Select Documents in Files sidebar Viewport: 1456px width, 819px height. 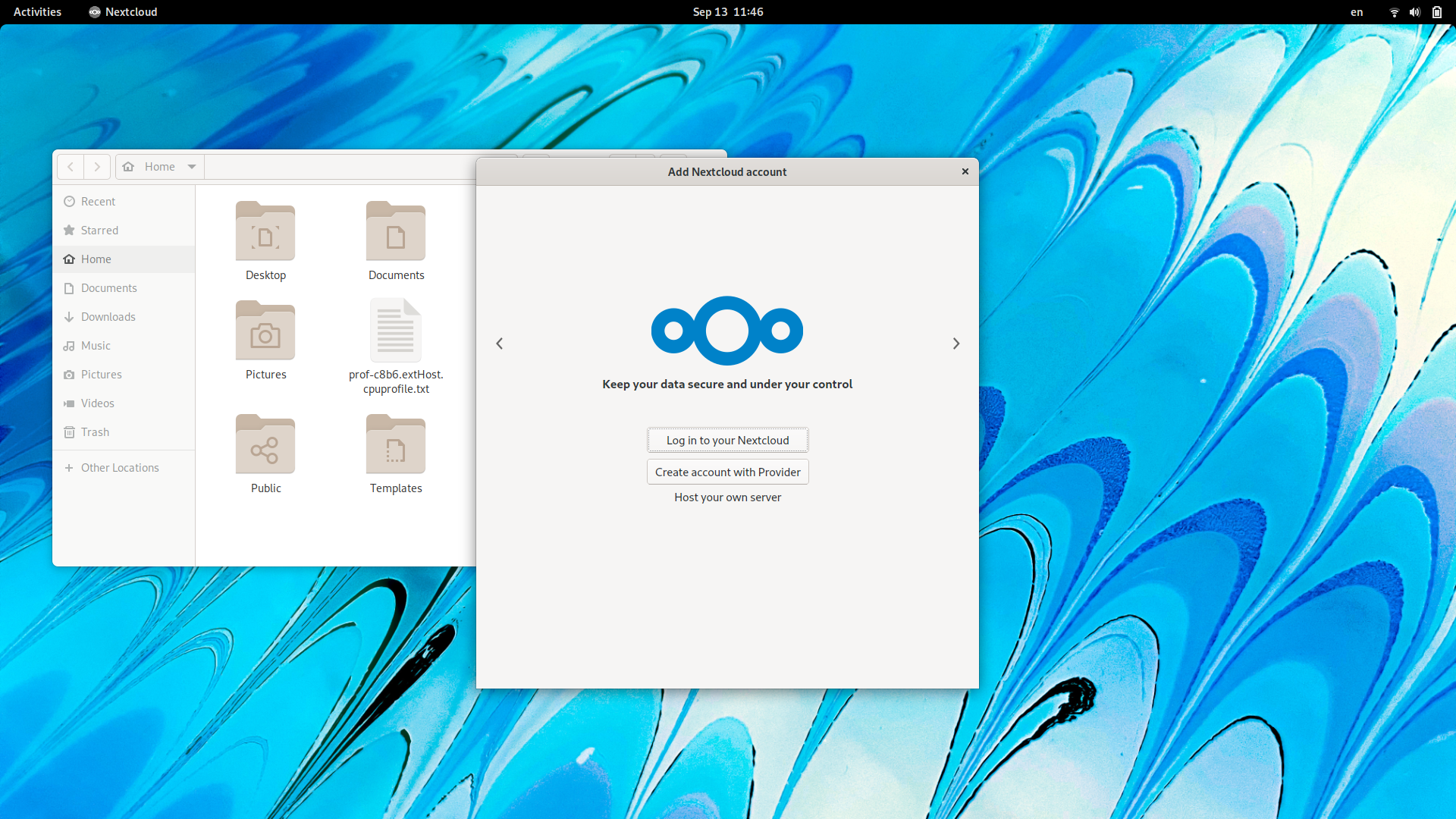124,288
